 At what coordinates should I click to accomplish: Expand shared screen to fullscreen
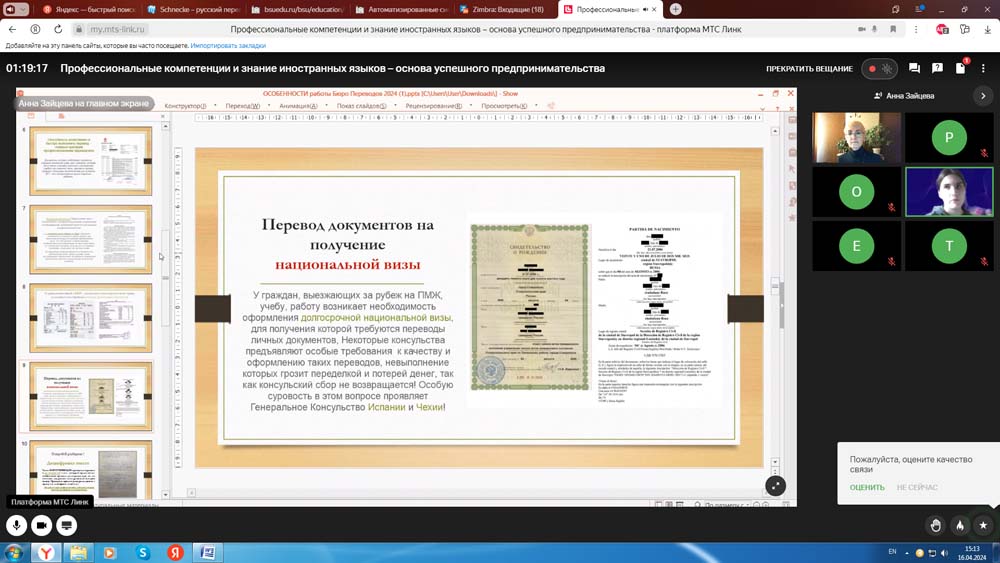click(x=775, y=485)
